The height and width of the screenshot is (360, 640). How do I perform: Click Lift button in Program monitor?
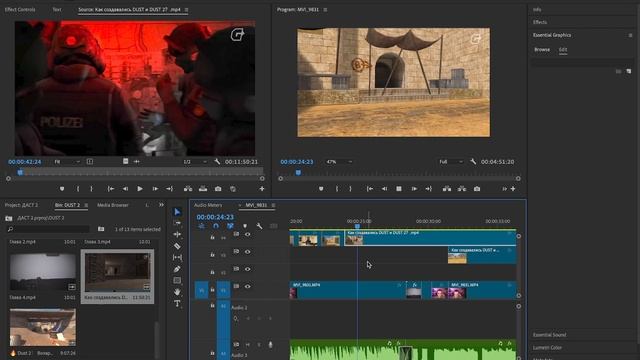pyautogui.click(x=447, y=189)
